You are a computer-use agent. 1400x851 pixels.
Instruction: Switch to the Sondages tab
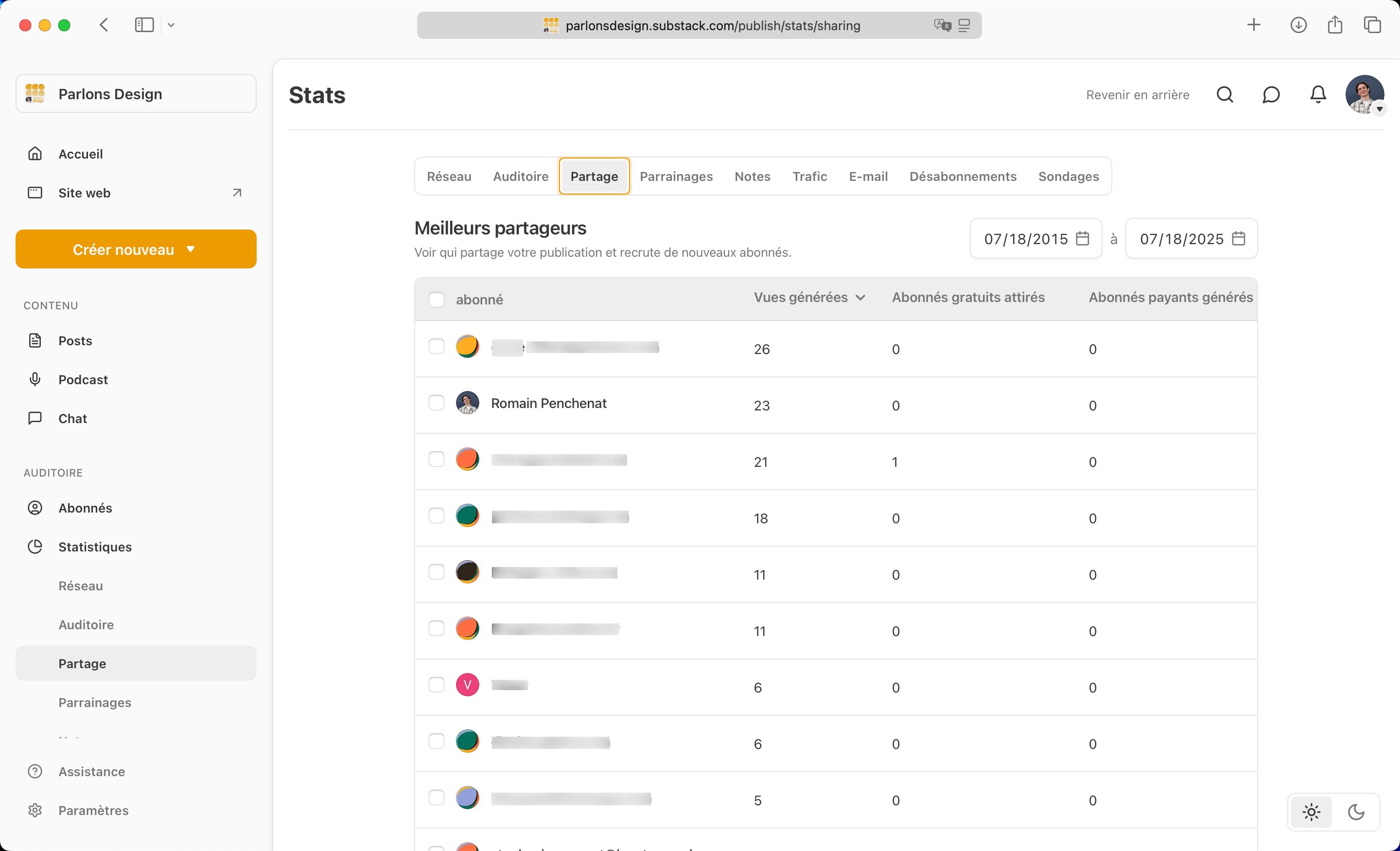pos(1068,176)
